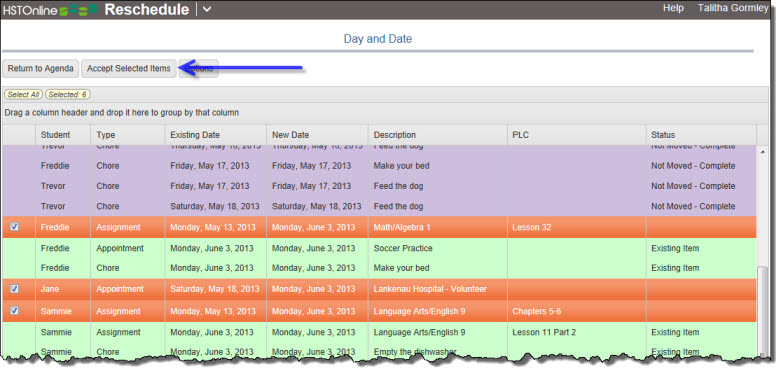Open the Help menu
The height and width of the screenshot is (368, 776).
point(673,8)
